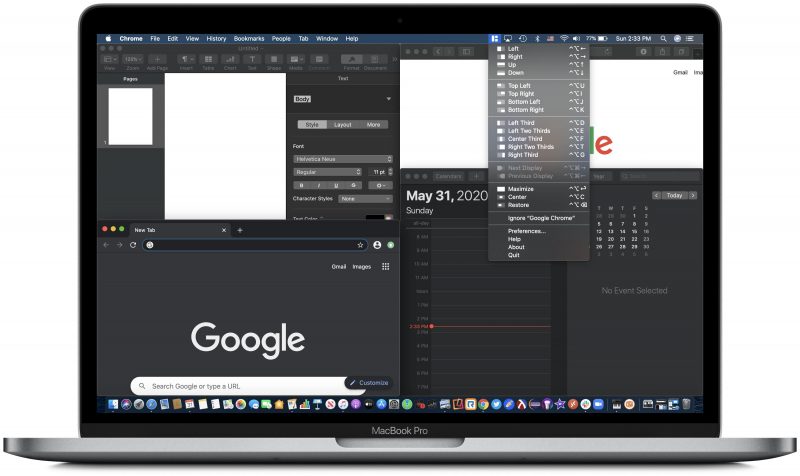
Task: Open the Media dropdown in the Pages toolbar
Action: tap(296, 60)
